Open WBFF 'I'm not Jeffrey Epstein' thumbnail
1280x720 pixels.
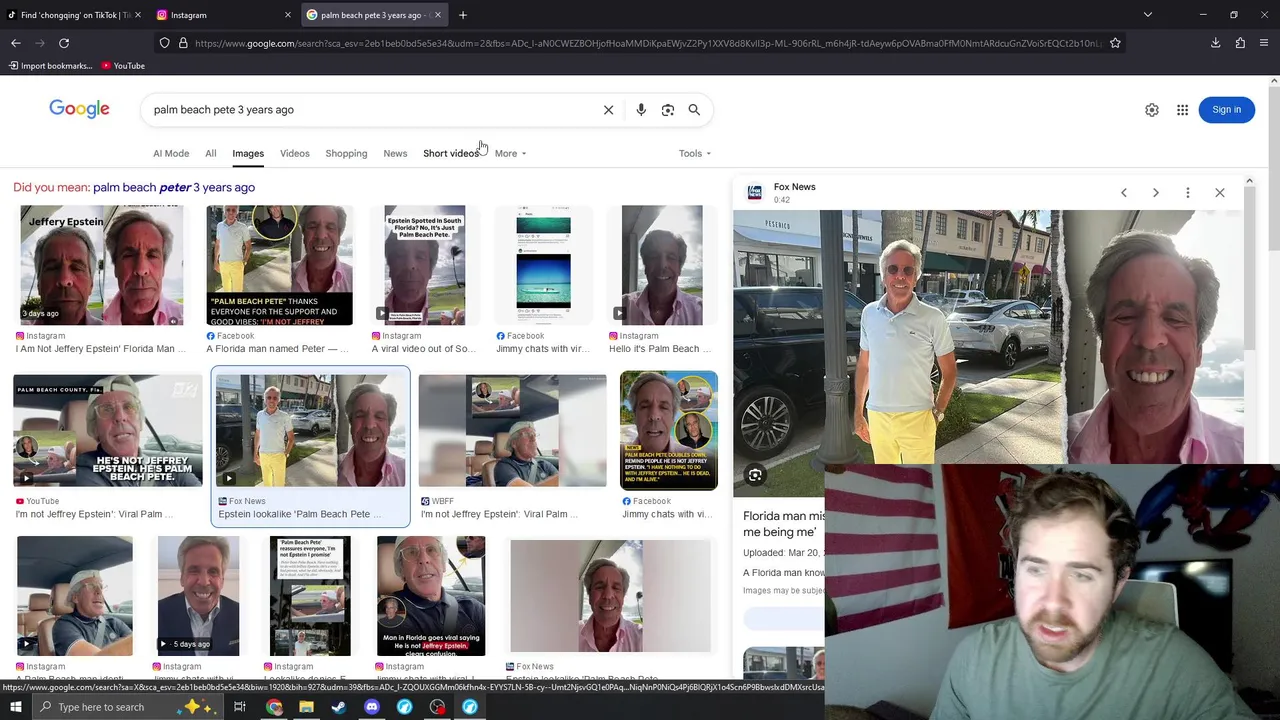(x=512, y=431)
